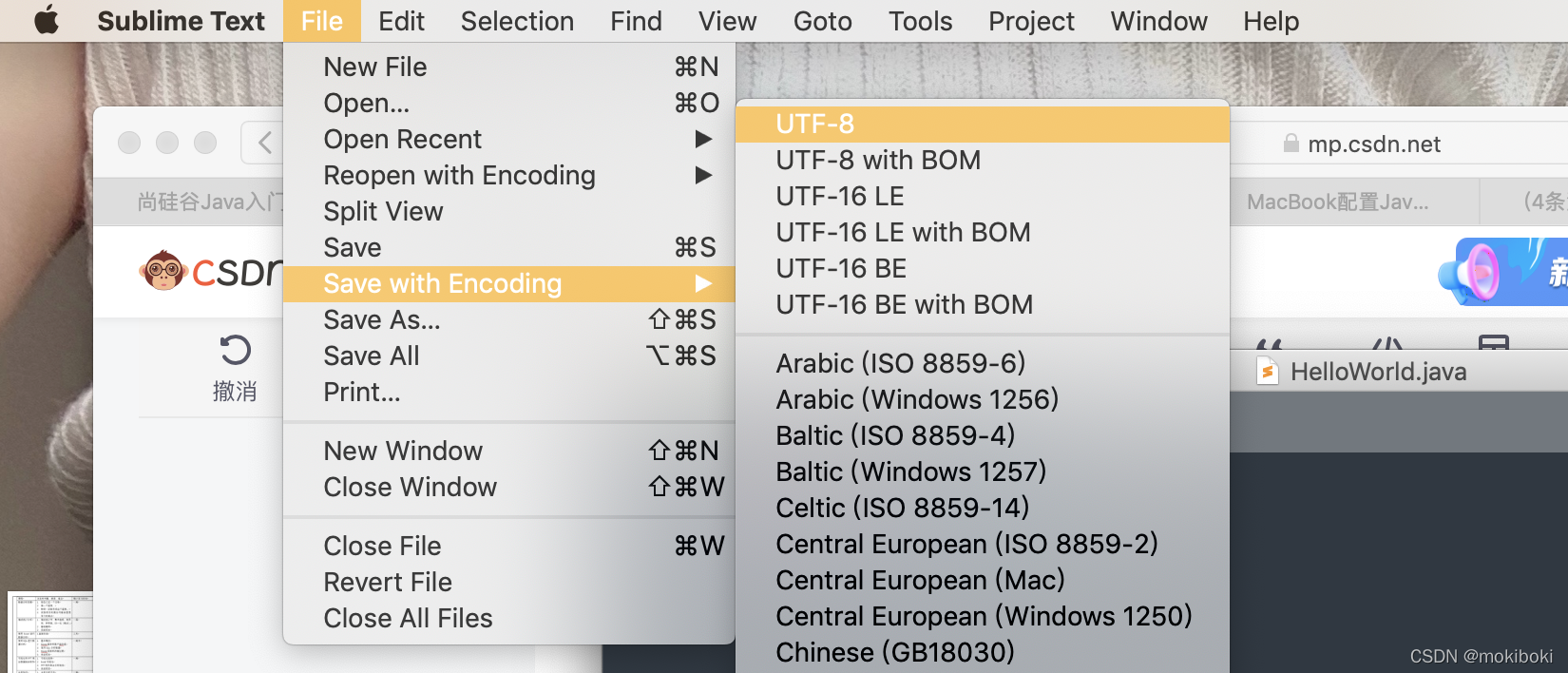Choose Print... menu item
The height and width of the screenshot is (673, 1568).
(x=509, y=392)
